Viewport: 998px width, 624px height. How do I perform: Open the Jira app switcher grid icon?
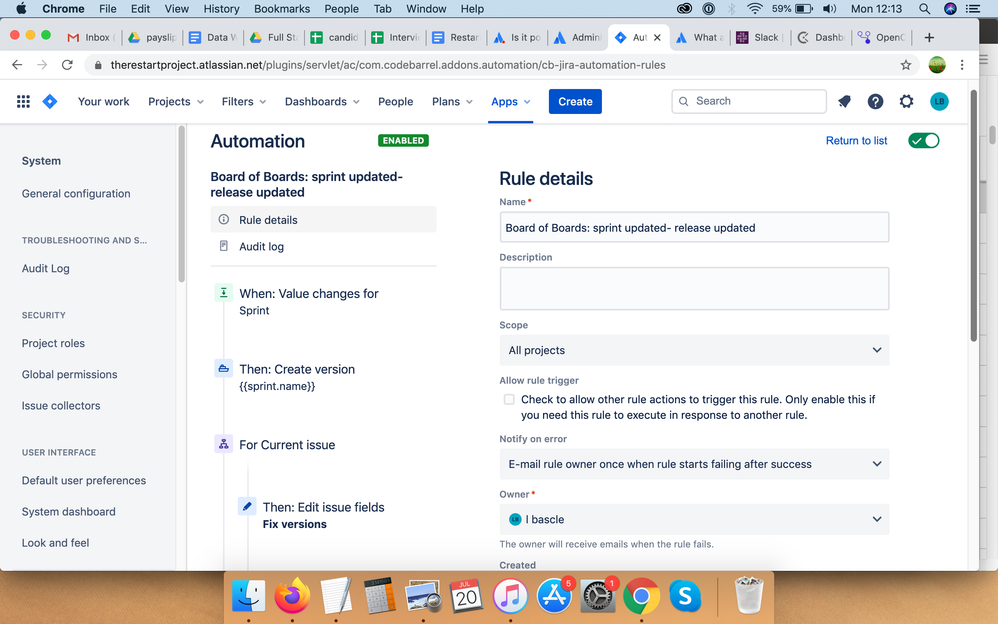[x=24, y=101]
